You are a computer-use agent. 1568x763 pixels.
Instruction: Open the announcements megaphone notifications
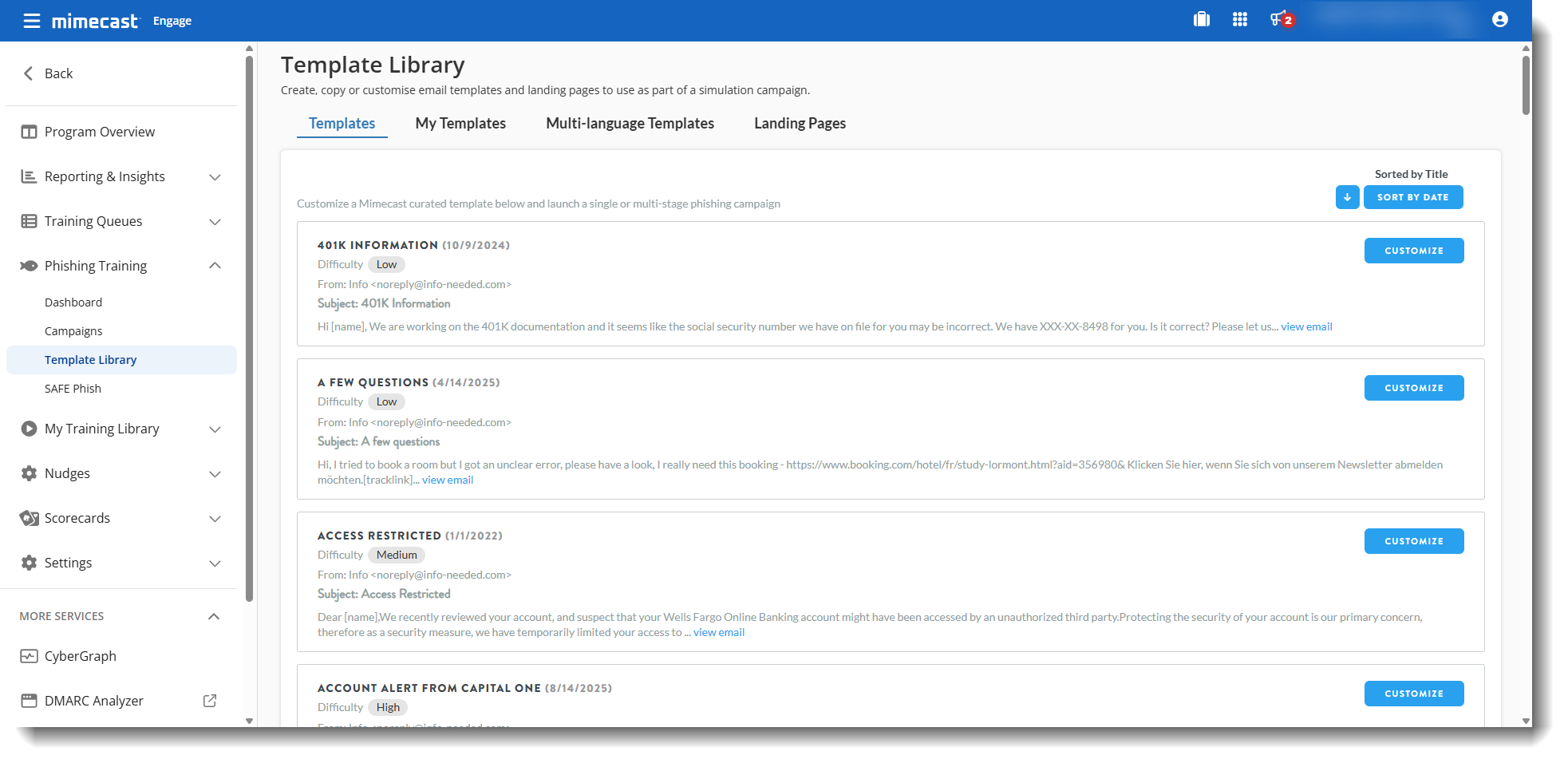click(x=1280, y=20)
